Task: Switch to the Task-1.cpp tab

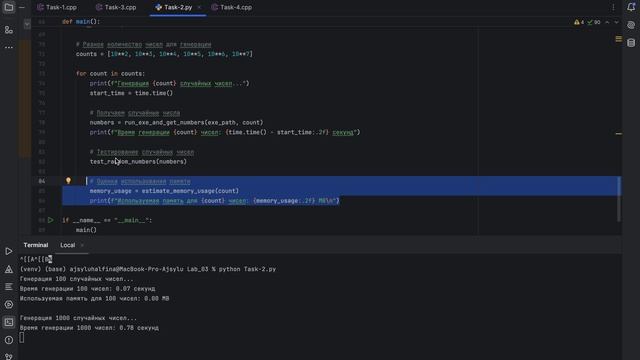Action: [x=57, y=7]
